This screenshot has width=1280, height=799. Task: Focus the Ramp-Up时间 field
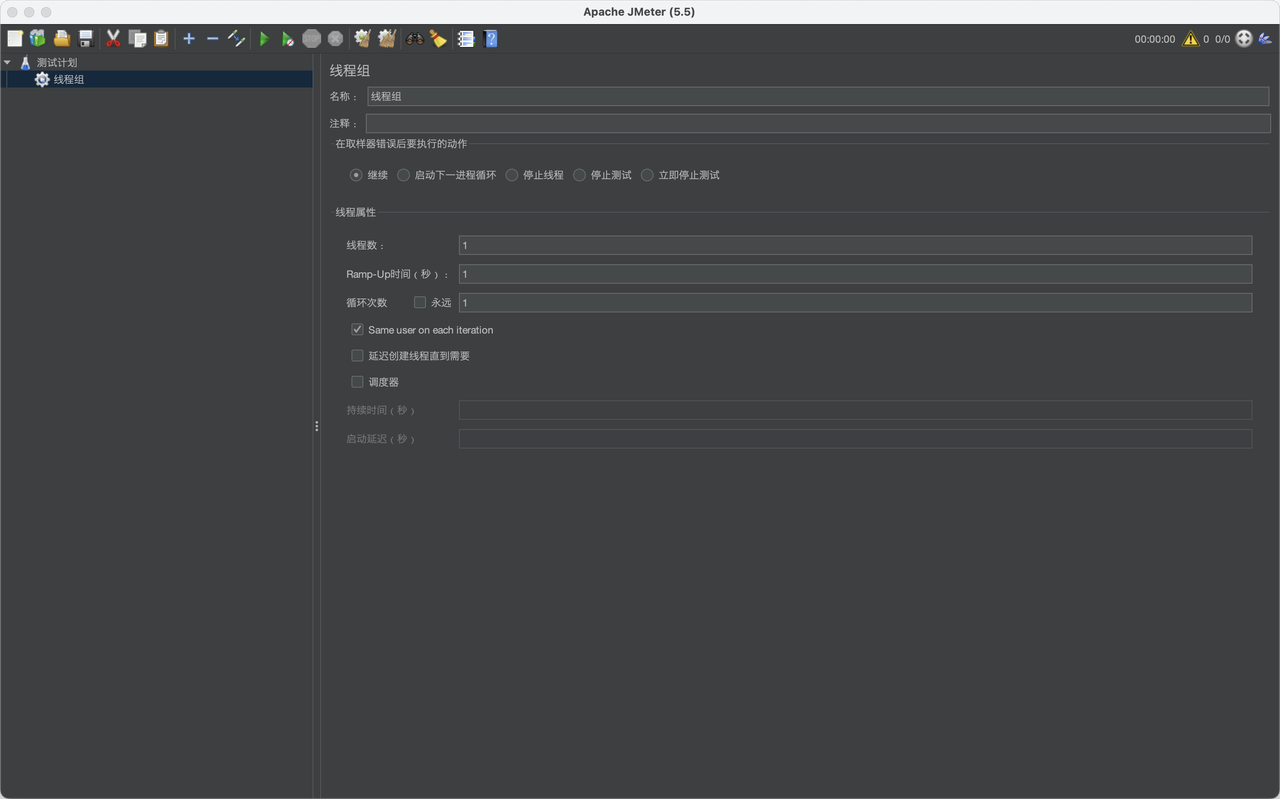click(855, 273)
